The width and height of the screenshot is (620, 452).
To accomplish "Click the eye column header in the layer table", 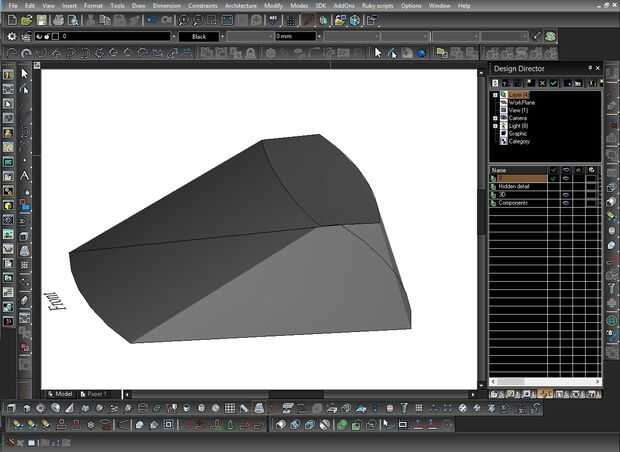I will (x=566, y=170).
